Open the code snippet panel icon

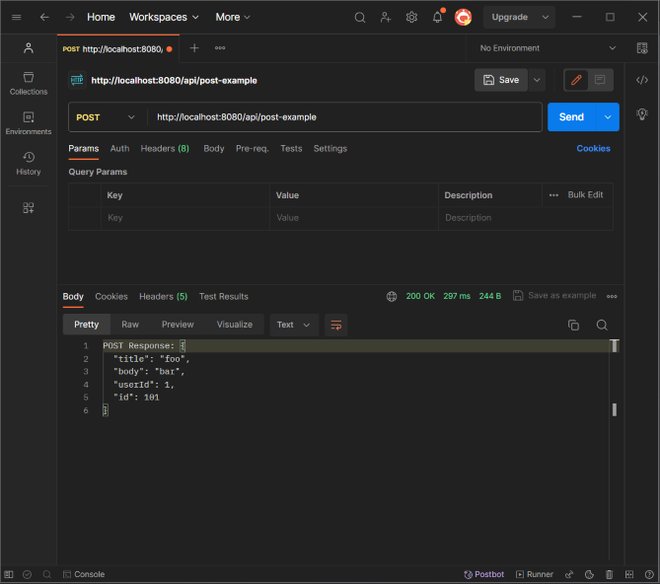pos(642,80)
